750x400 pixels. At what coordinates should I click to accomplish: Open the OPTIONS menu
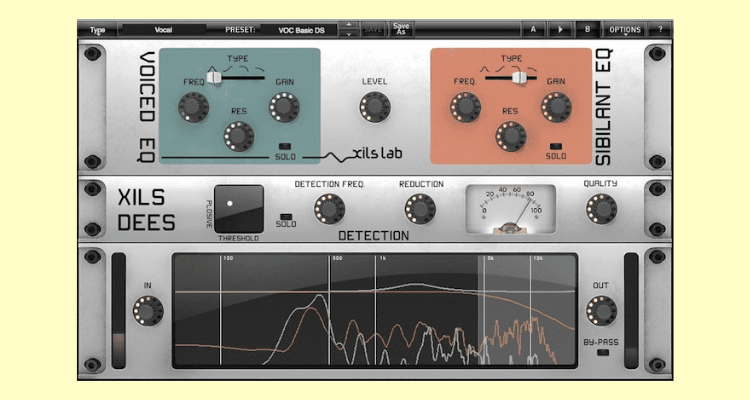pyautogui.click(x=625, y=30)
